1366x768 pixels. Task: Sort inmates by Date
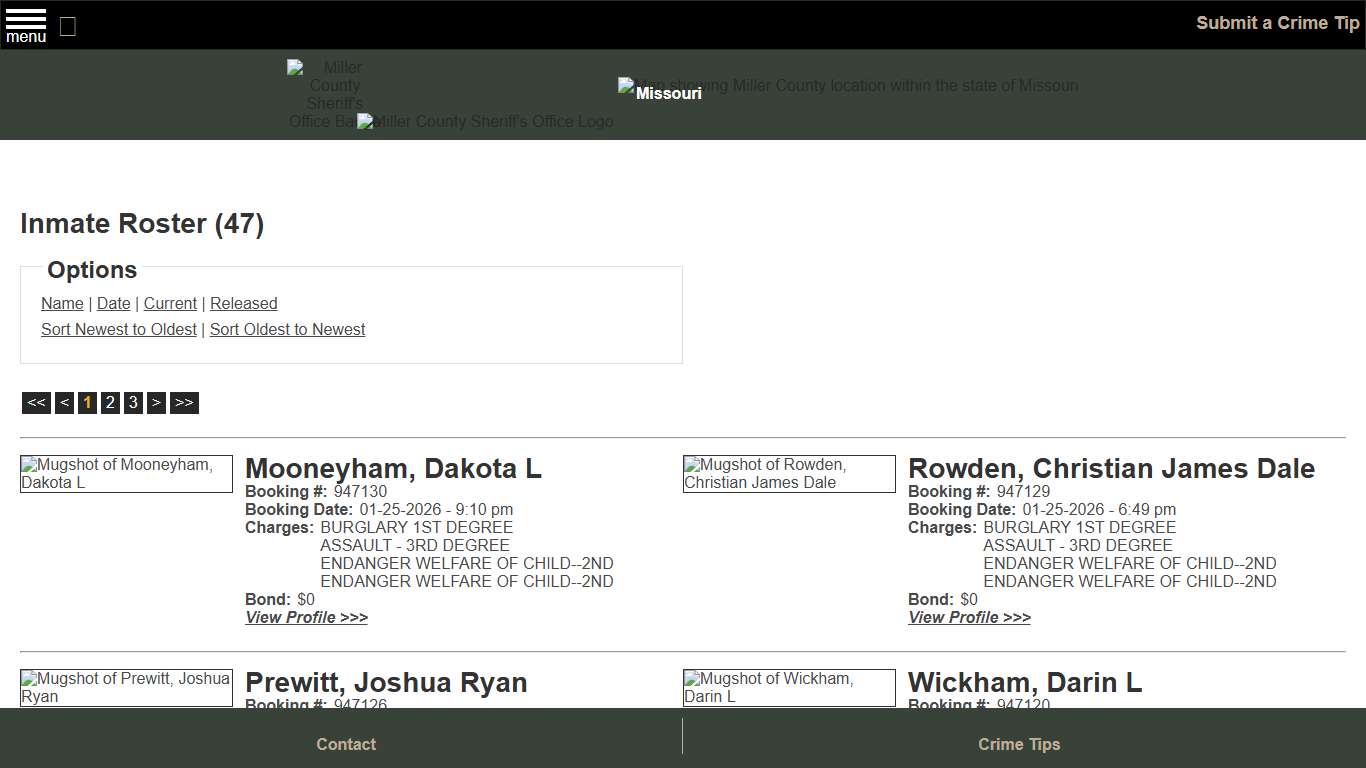pos(113,303)
